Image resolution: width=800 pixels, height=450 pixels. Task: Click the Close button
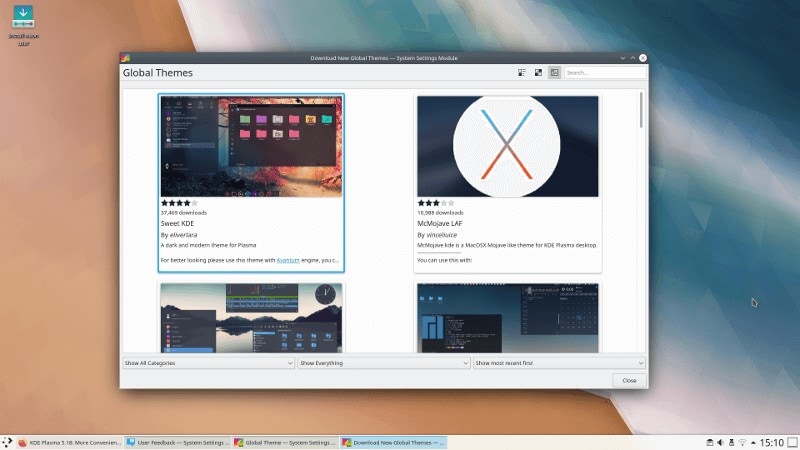(x=629, y=380)
